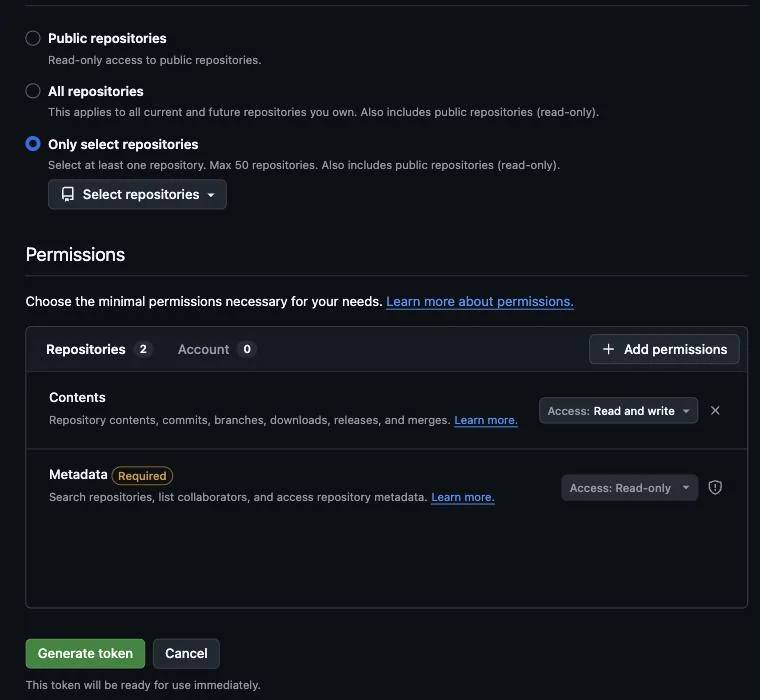Click the Cancel button

tap(186, 653)
